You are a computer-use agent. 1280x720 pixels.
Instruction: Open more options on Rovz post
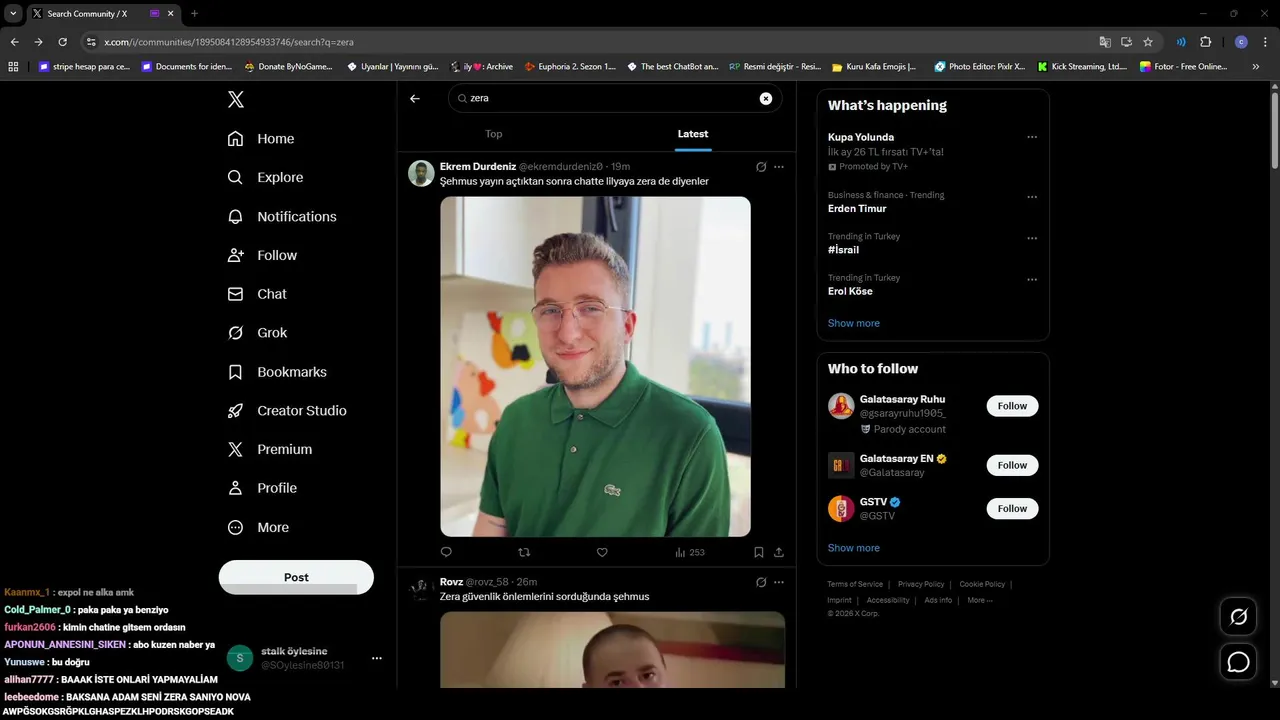(779, 582)
